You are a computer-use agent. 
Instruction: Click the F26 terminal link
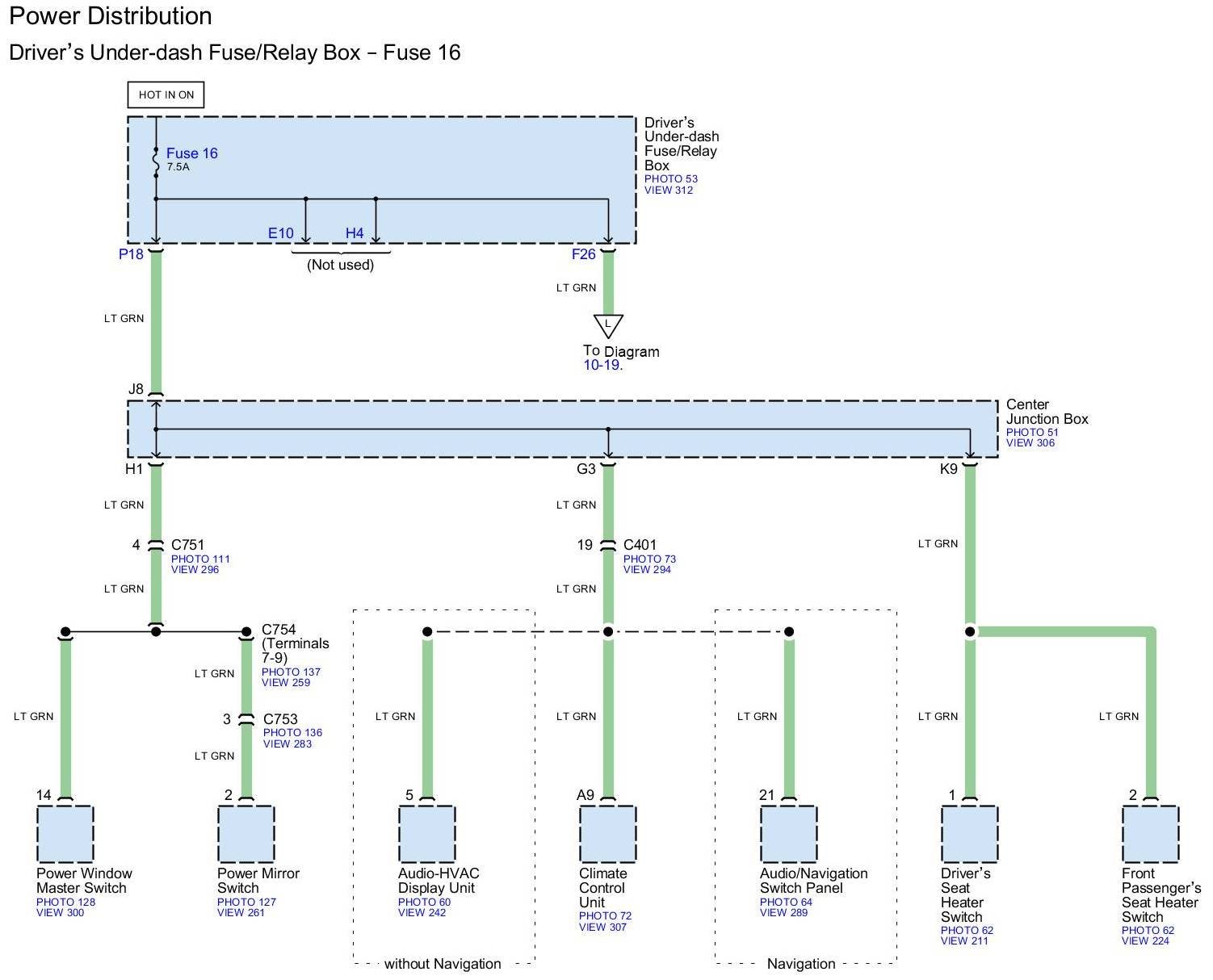pyautogui.click(x=583, y=254)
